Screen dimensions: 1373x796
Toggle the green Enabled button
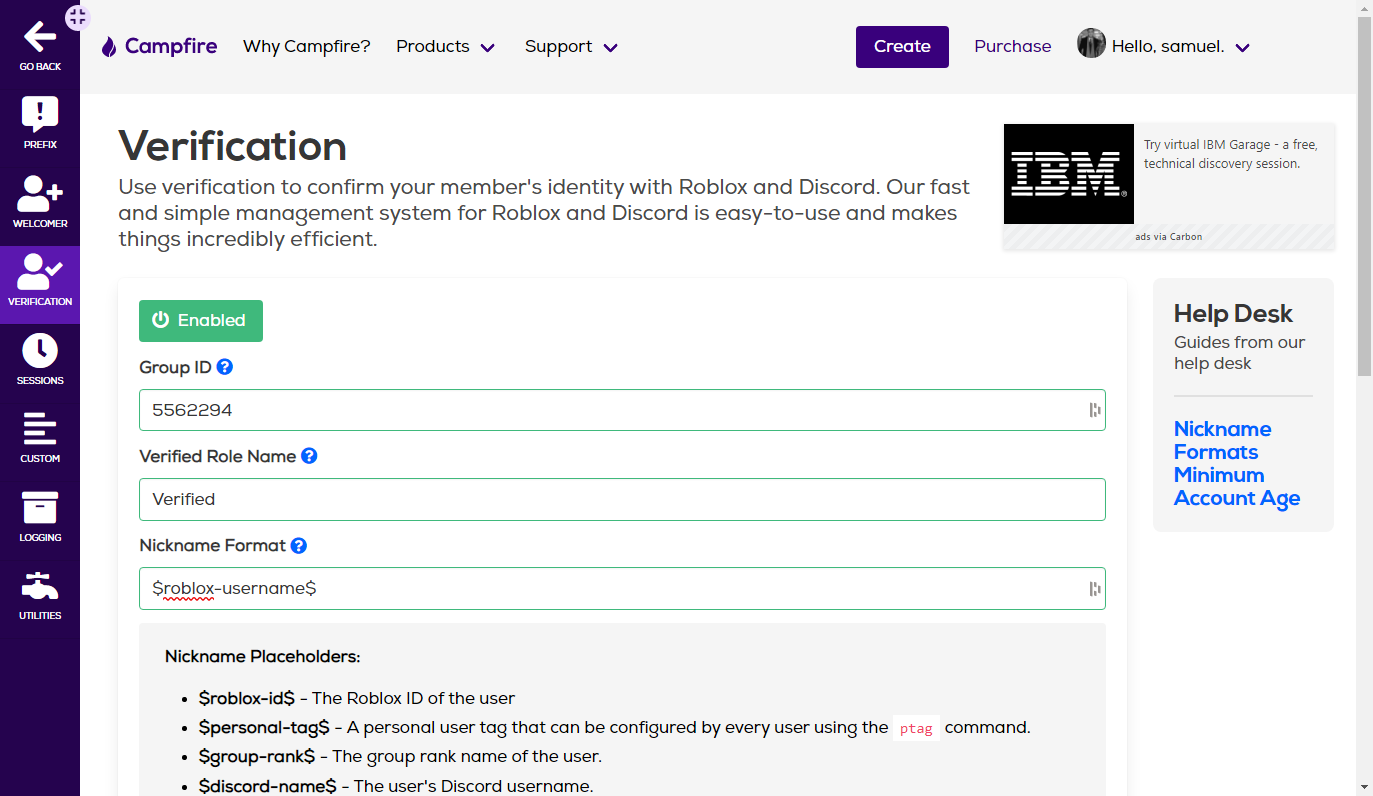click(x=201, y=321)
